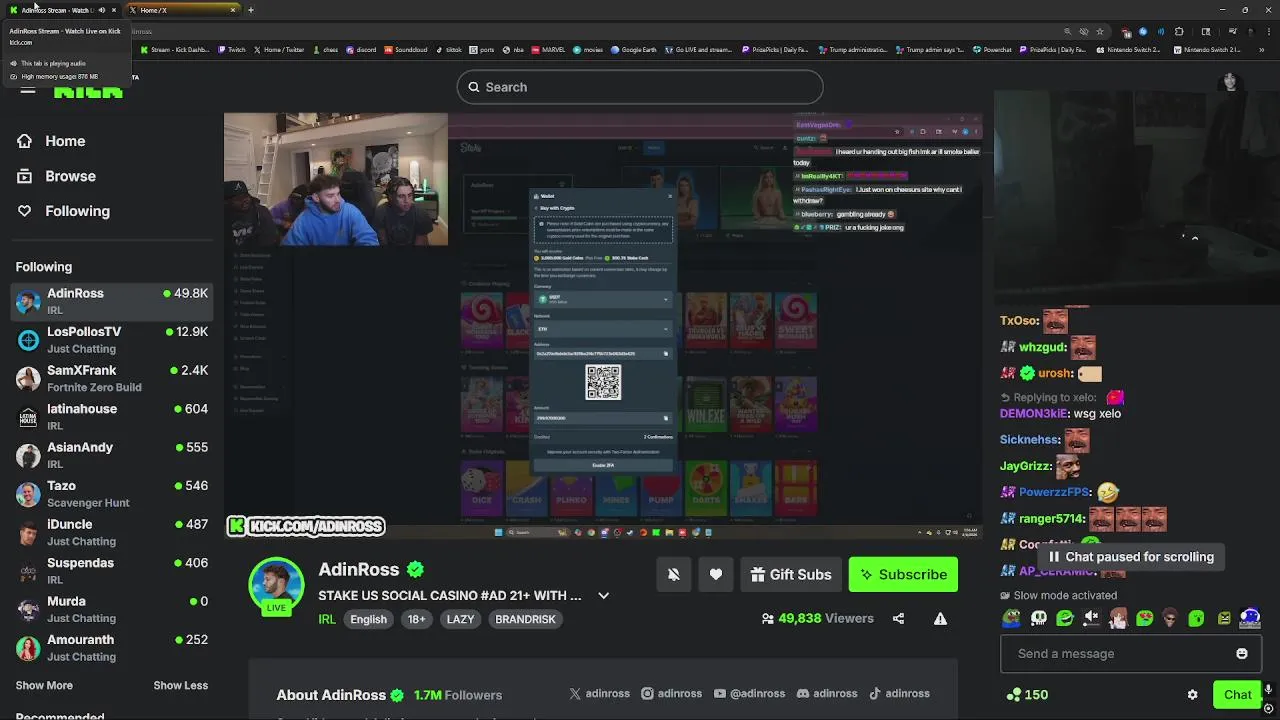
Task: Open X adinross social link
Action: [599, 693]
